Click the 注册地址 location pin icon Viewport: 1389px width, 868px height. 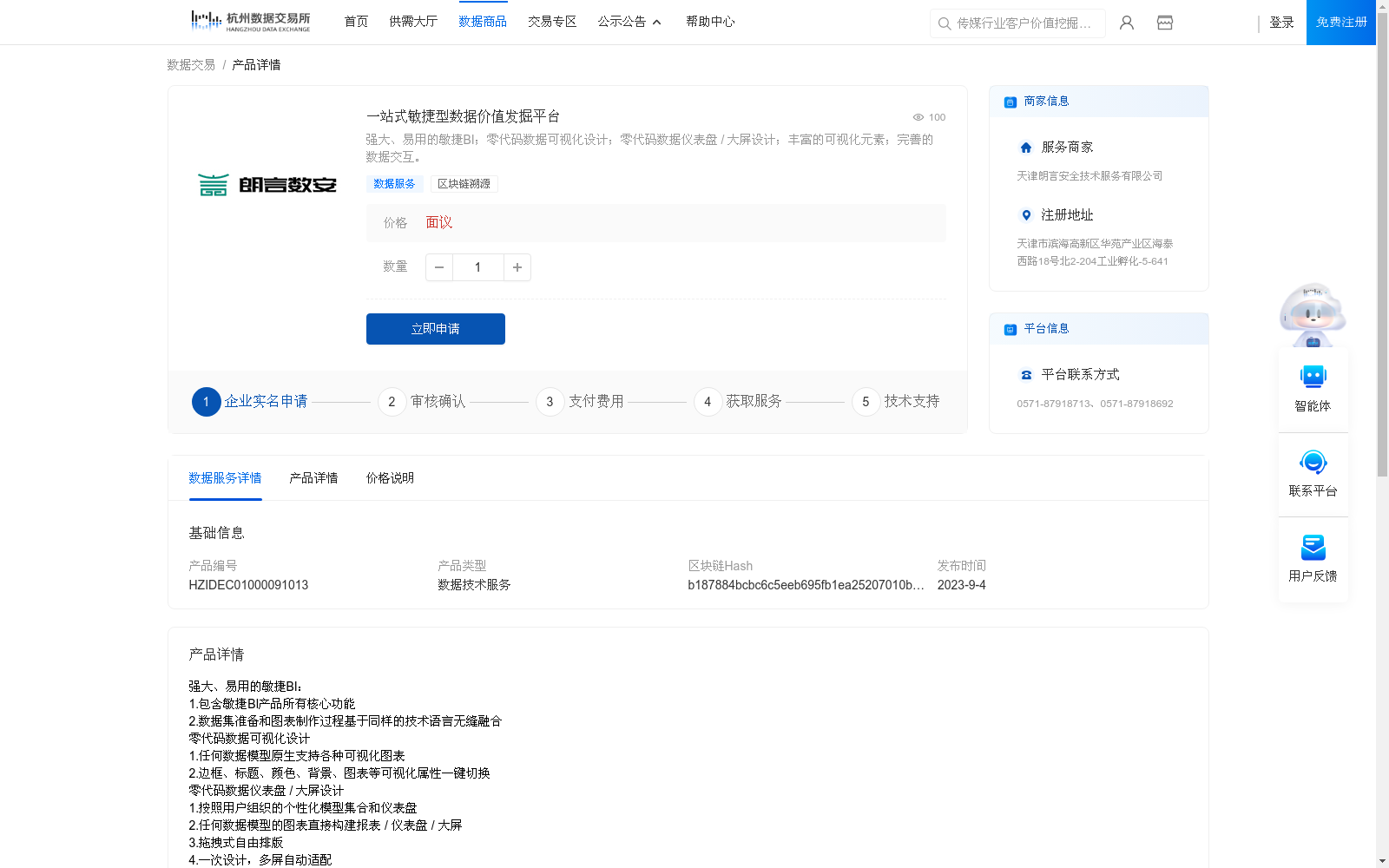coord(1026,215)
